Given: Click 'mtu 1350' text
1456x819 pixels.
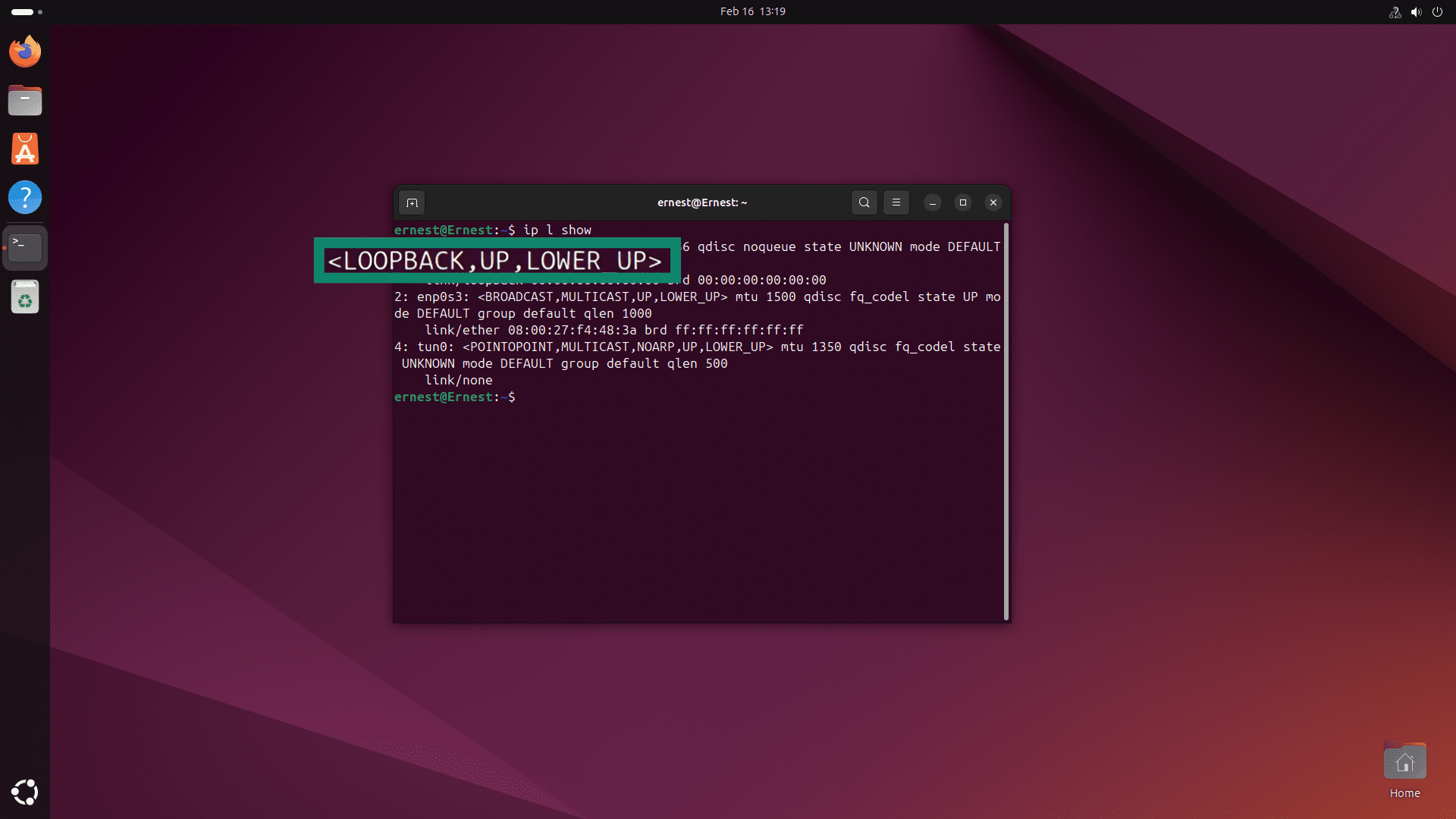Looking at the screenshot, I should [x=811, y=347].
